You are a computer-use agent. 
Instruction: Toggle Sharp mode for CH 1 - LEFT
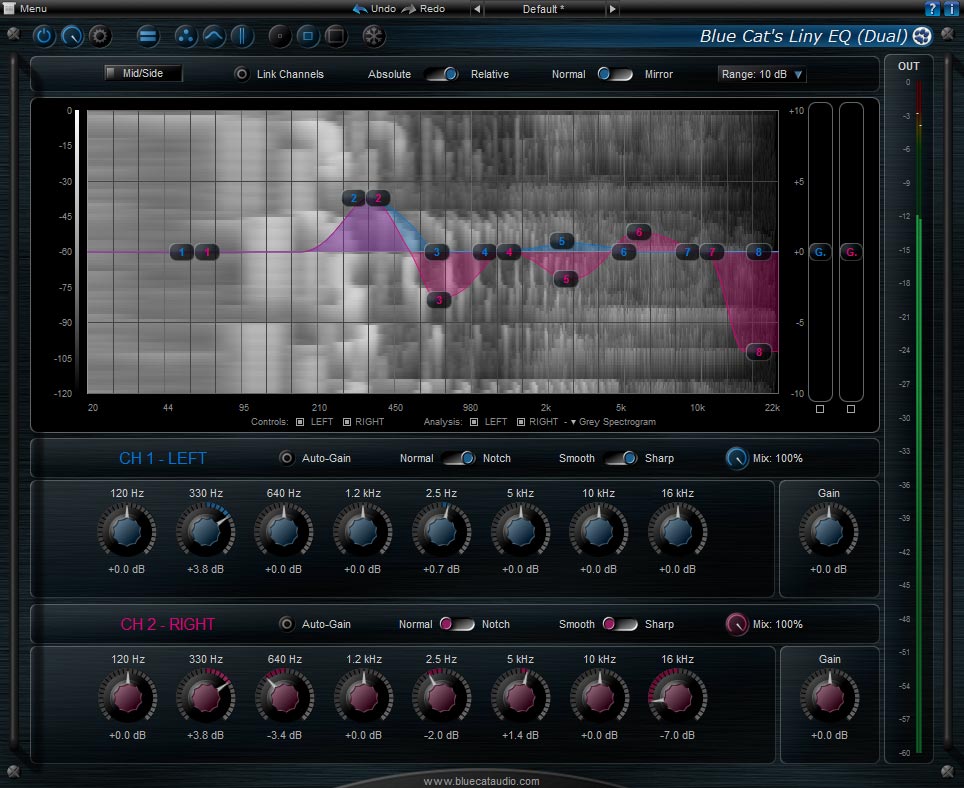[x=621, y=458]
